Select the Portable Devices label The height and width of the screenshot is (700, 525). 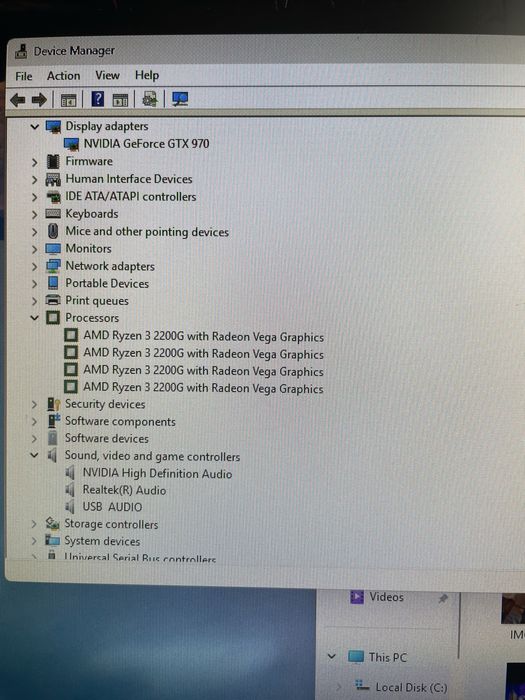[107, 283]
